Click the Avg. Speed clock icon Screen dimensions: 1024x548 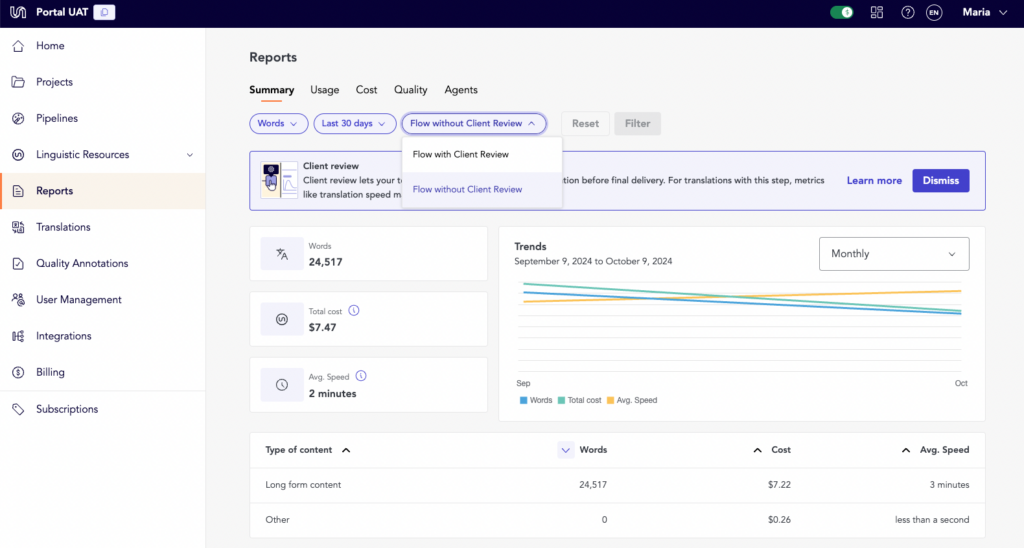281,385
